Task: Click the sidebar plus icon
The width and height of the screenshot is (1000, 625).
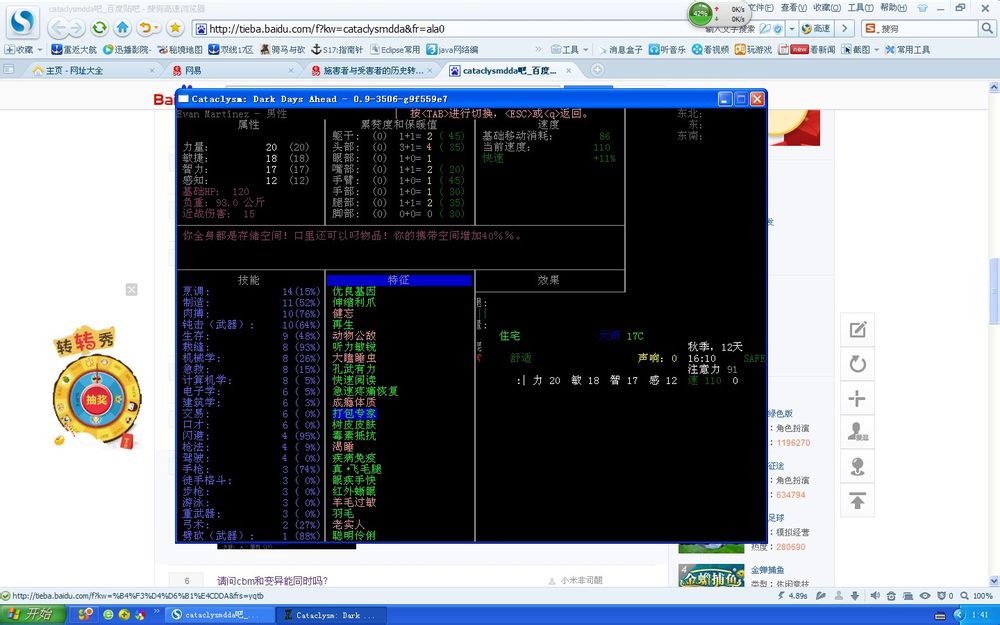Action: pyautogui.click(x=857, y=399)
